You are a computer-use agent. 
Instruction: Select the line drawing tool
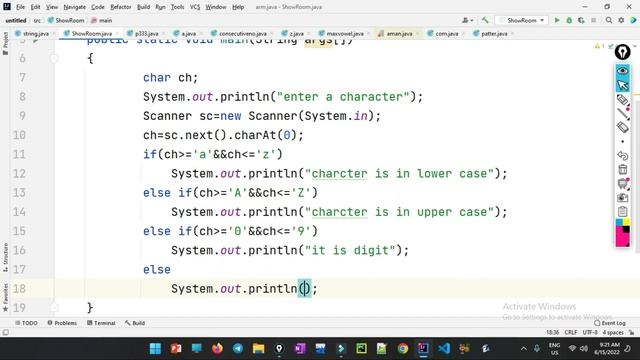(x=623, y=114)
